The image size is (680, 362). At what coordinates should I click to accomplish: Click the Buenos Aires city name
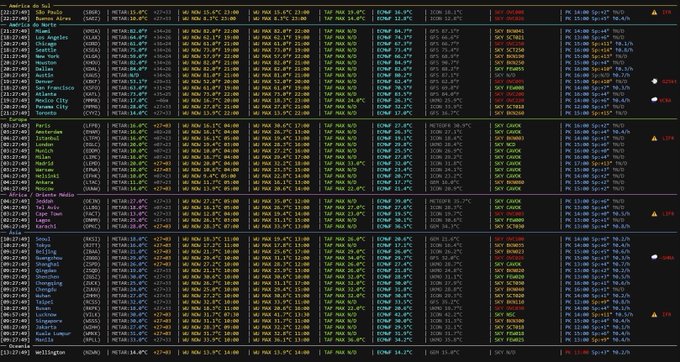click(x=52, y=19)
